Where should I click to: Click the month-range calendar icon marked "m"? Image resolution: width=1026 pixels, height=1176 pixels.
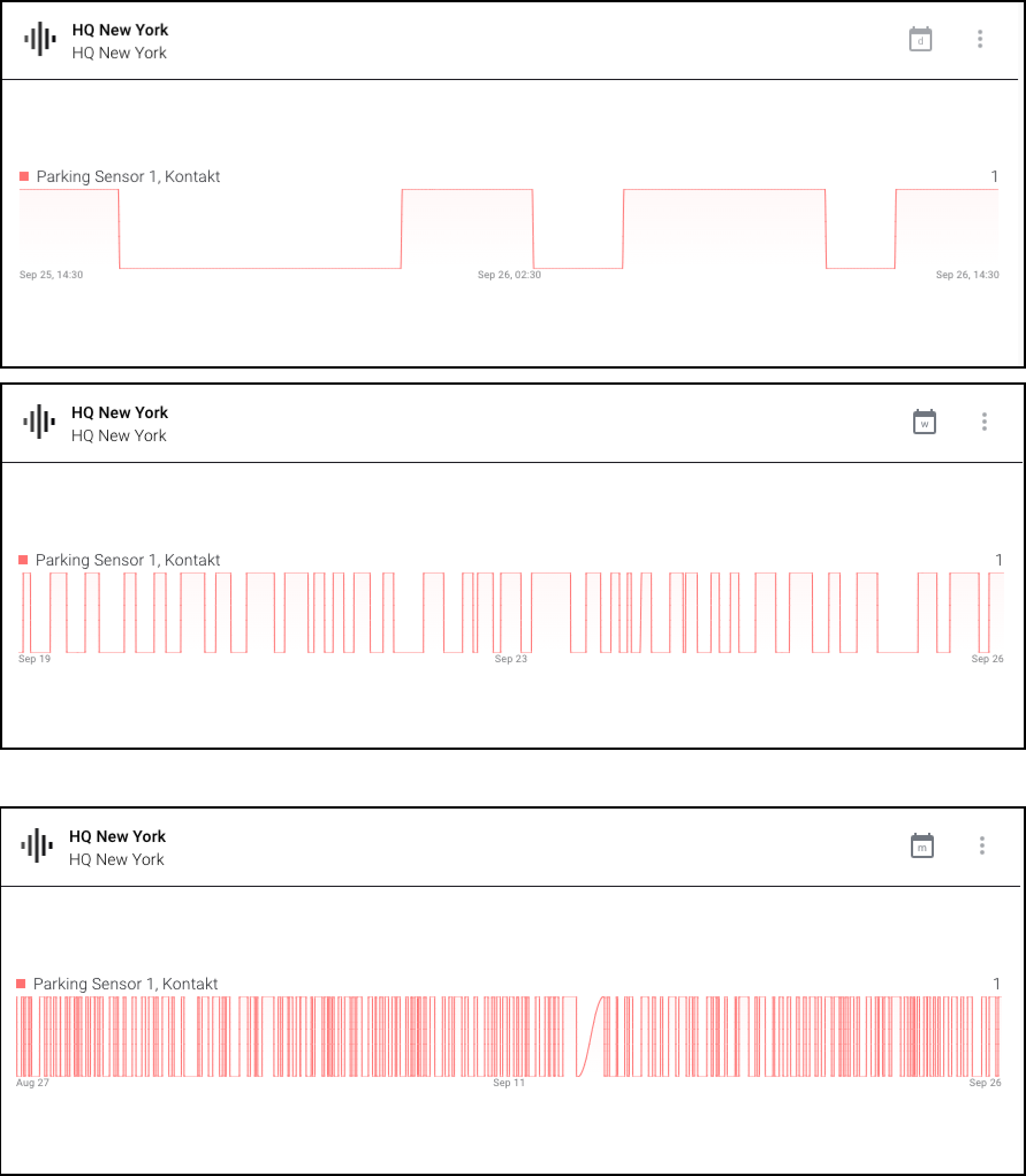[x=922, y=846]
